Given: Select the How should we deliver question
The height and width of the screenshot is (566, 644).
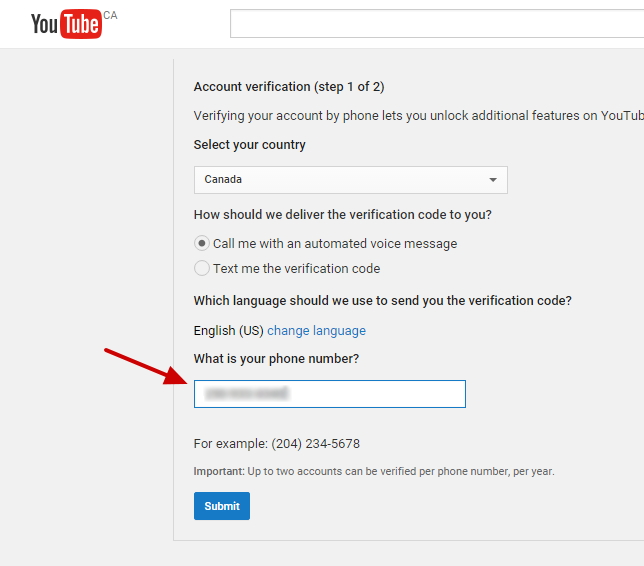Looking at the screenshot, I should (x=343, y=215).
